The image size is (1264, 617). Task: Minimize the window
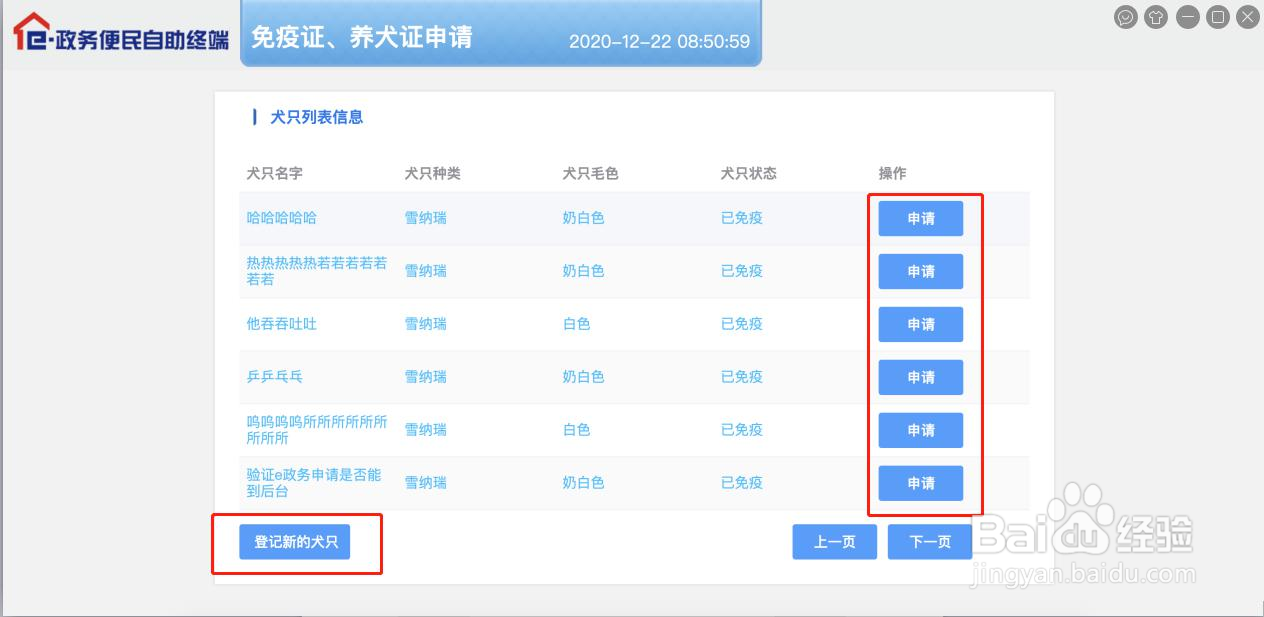pyautogui.click(x=1187, y=17)
